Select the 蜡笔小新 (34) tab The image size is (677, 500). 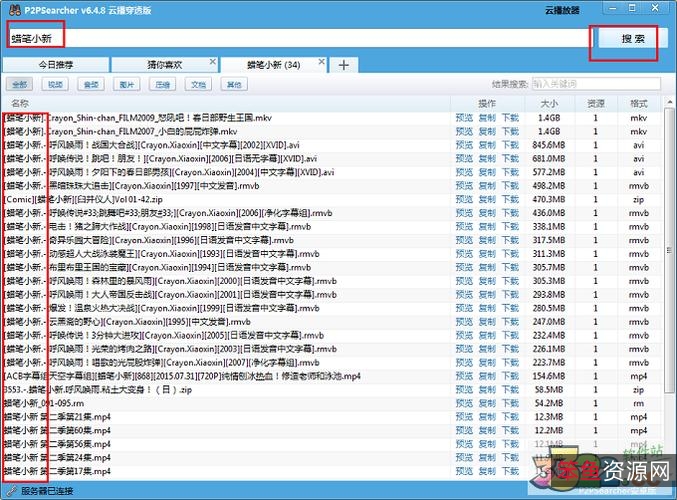pos(273,65)
